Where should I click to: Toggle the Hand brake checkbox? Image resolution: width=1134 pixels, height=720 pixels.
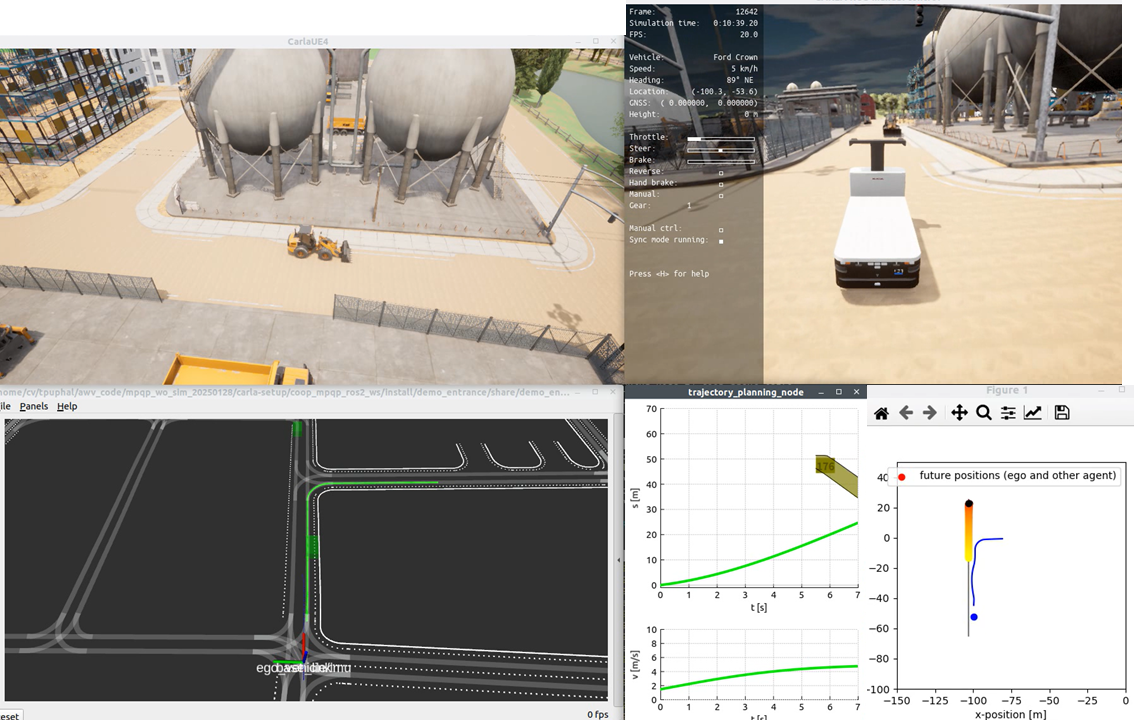coord(722,184)
